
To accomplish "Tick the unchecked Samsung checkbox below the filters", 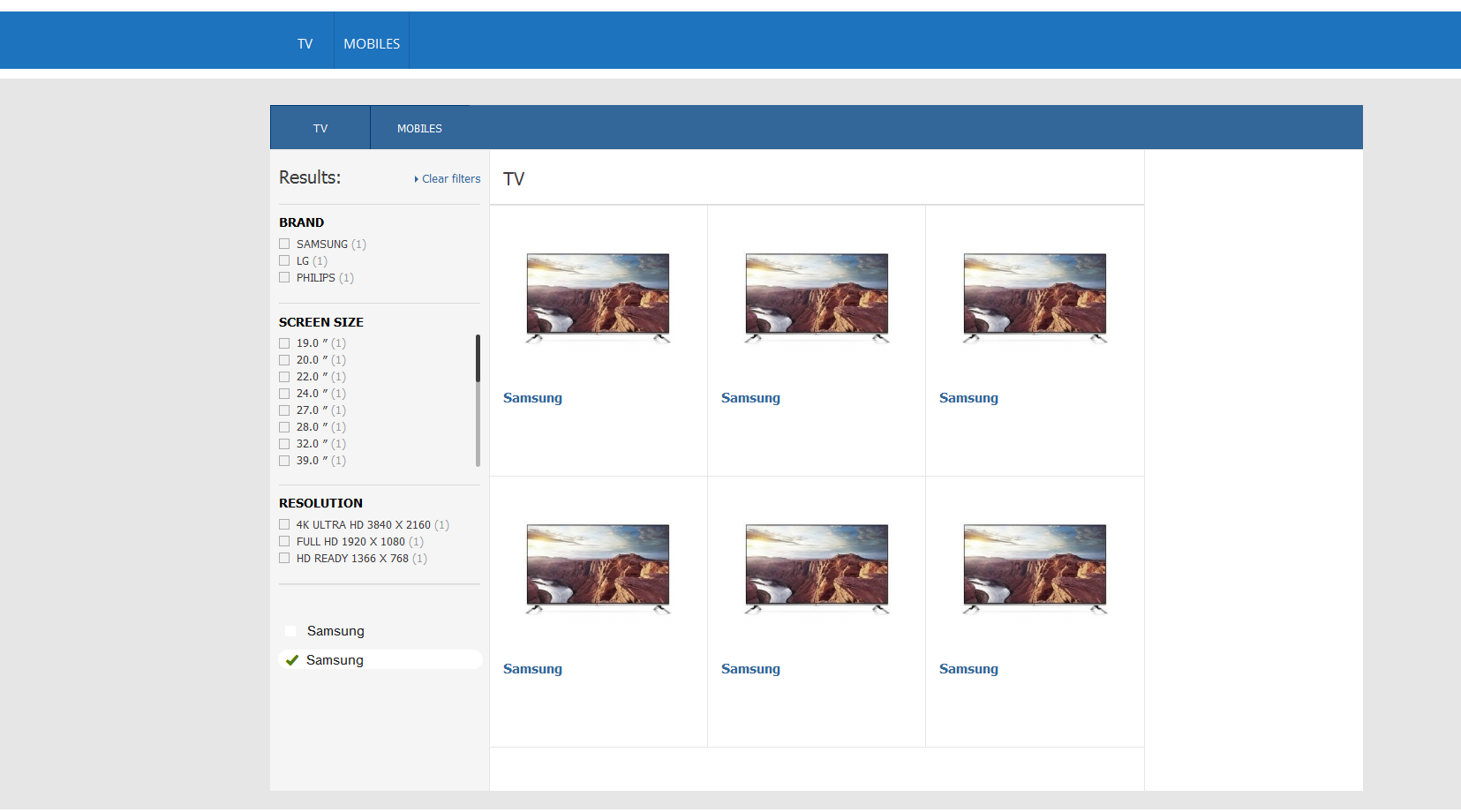I will [290, 631].
